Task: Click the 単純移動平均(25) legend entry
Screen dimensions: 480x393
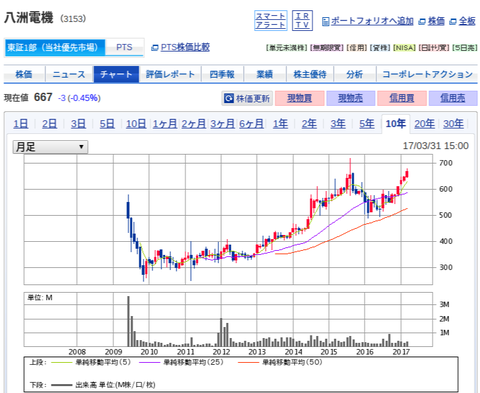Action: pyautogui.click(x=181, y=362)
